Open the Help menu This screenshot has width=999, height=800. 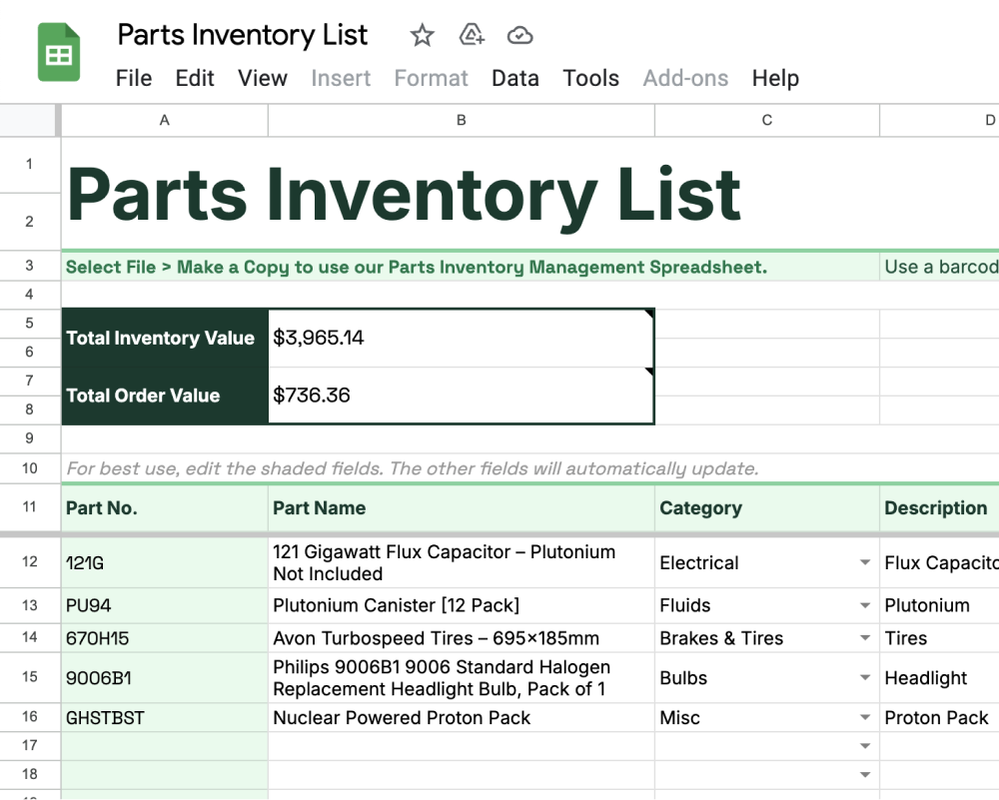[x=775, y=78]
